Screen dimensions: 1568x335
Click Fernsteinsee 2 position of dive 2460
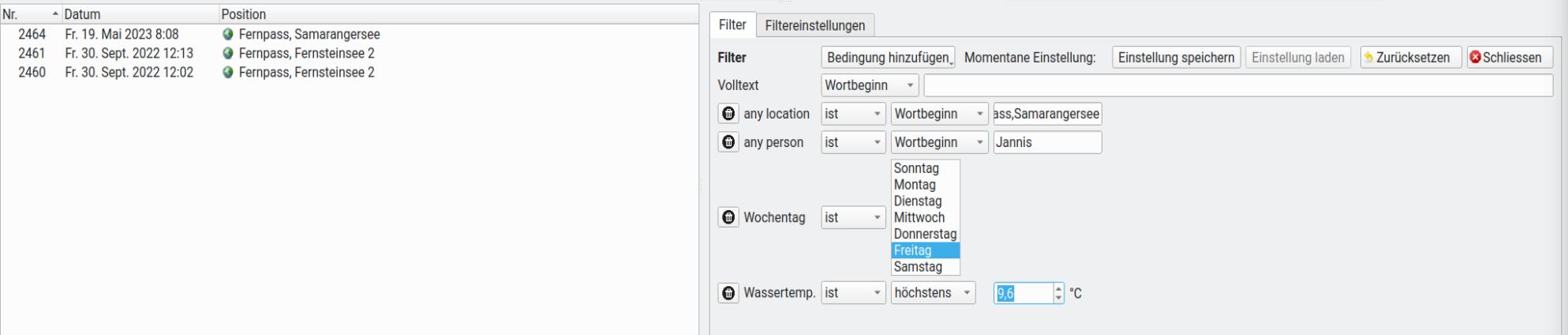[x=307, y=73]
